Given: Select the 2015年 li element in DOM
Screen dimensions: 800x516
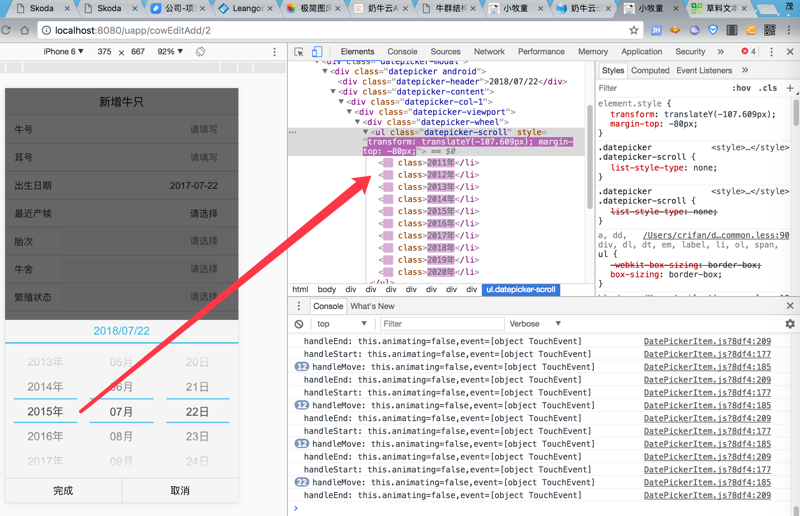Looking at the screenshot, I should (x=429, y=211).
